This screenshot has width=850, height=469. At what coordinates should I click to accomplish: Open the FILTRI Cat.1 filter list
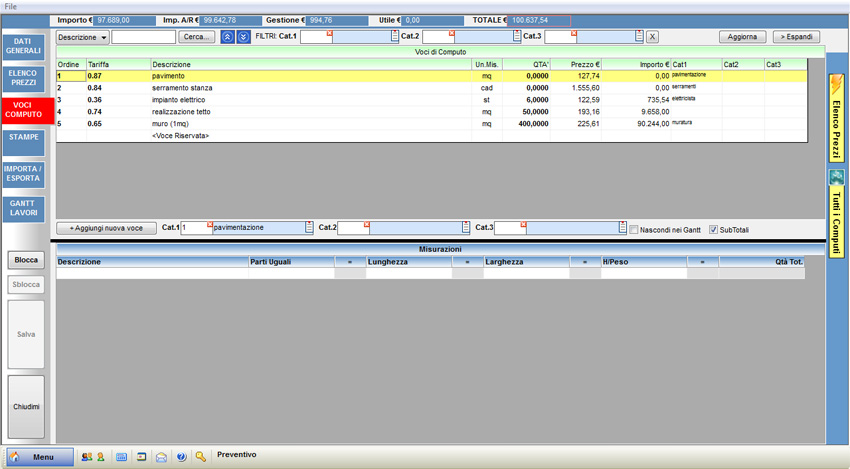(x=395, y=37)
